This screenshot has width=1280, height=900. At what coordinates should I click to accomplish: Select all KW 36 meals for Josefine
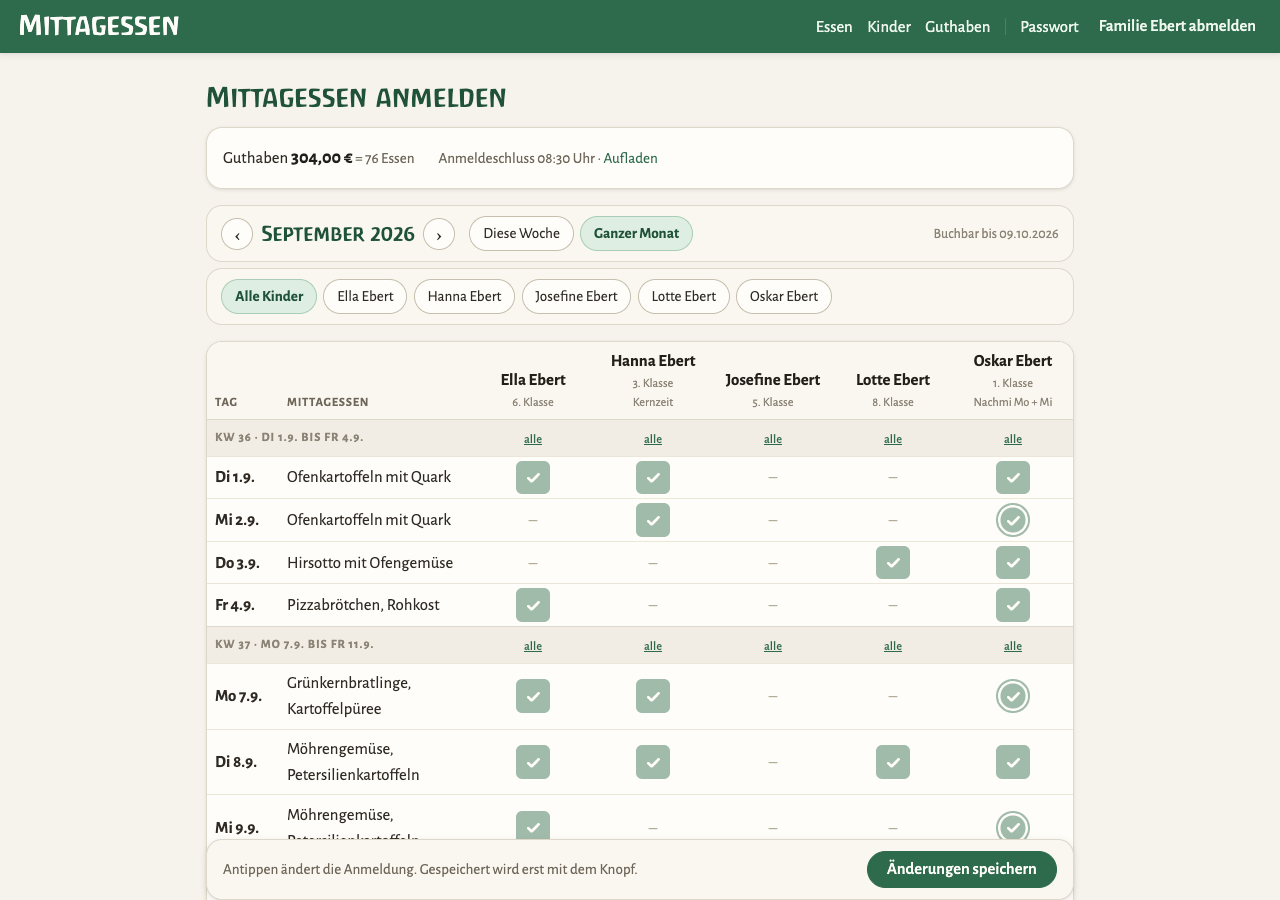click(x=773, y=439)
